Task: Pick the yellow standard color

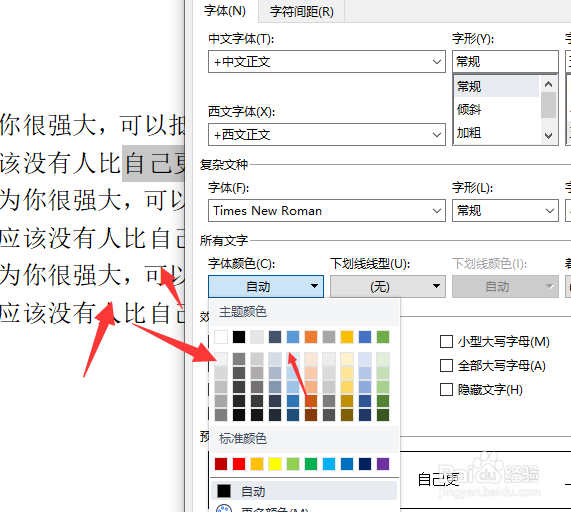Action: tap(275, 464)
